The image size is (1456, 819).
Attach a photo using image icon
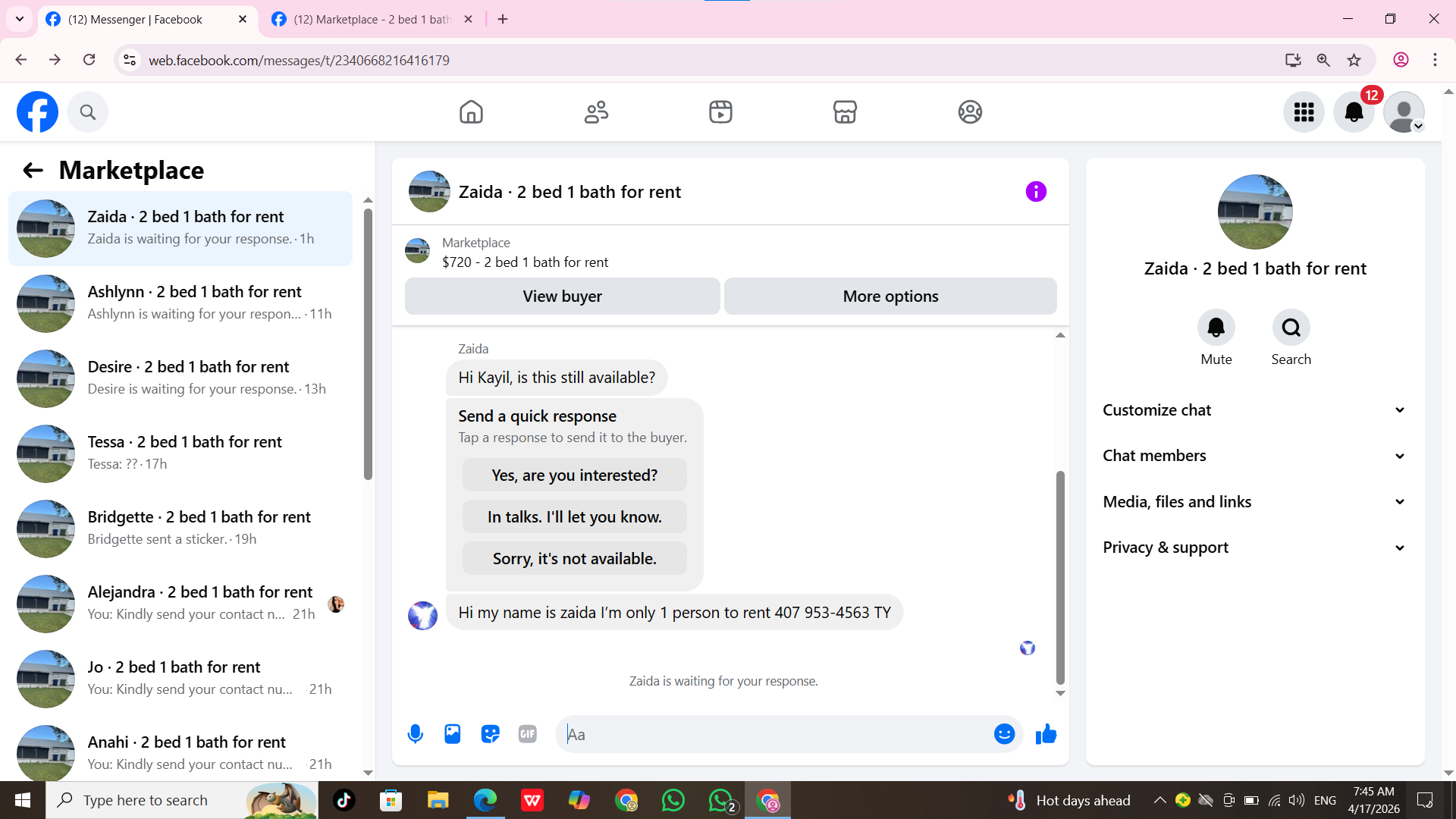pos(453,734)
